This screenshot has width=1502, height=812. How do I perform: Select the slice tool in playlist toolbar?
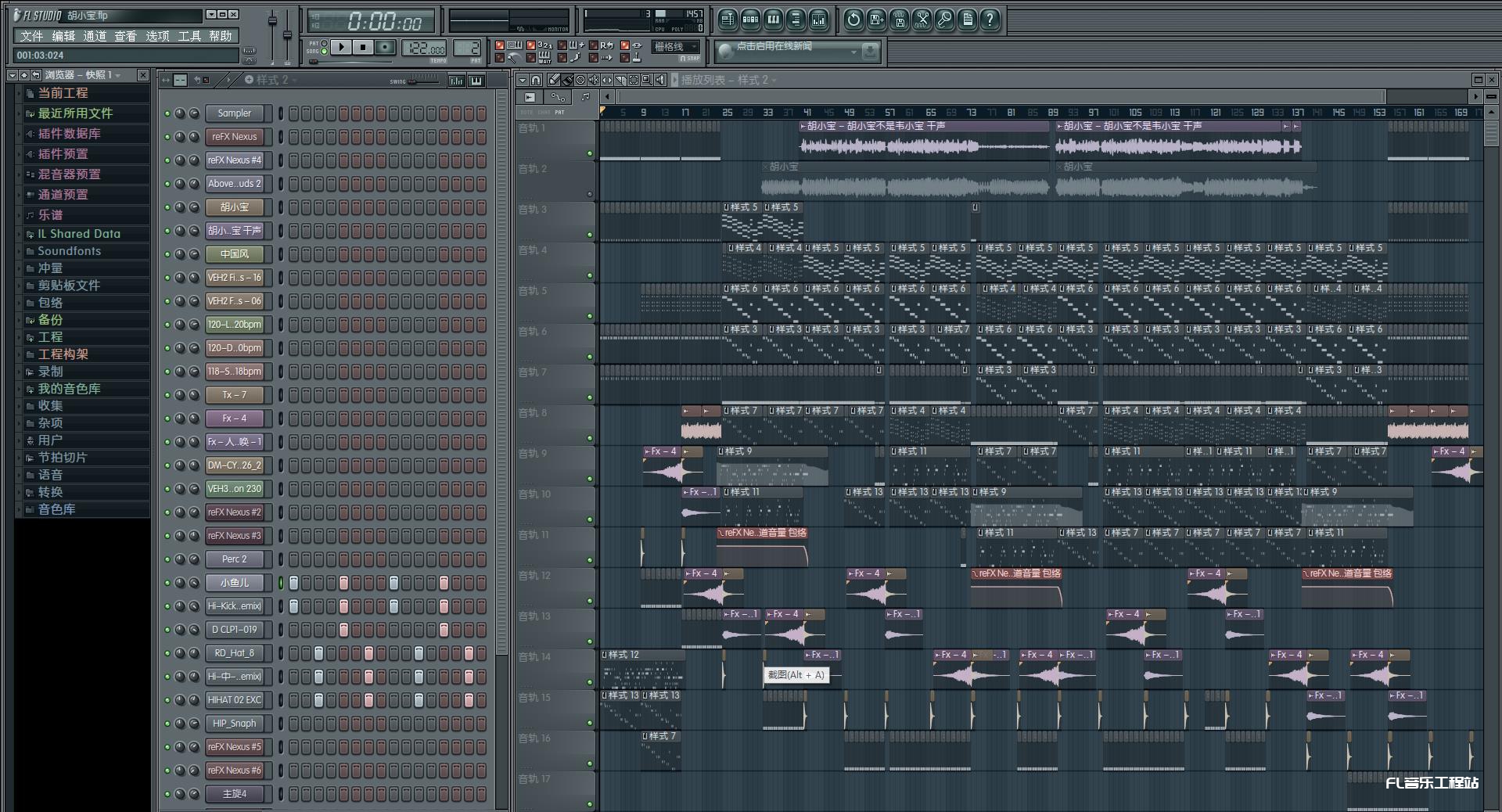[x=620, y=80]
